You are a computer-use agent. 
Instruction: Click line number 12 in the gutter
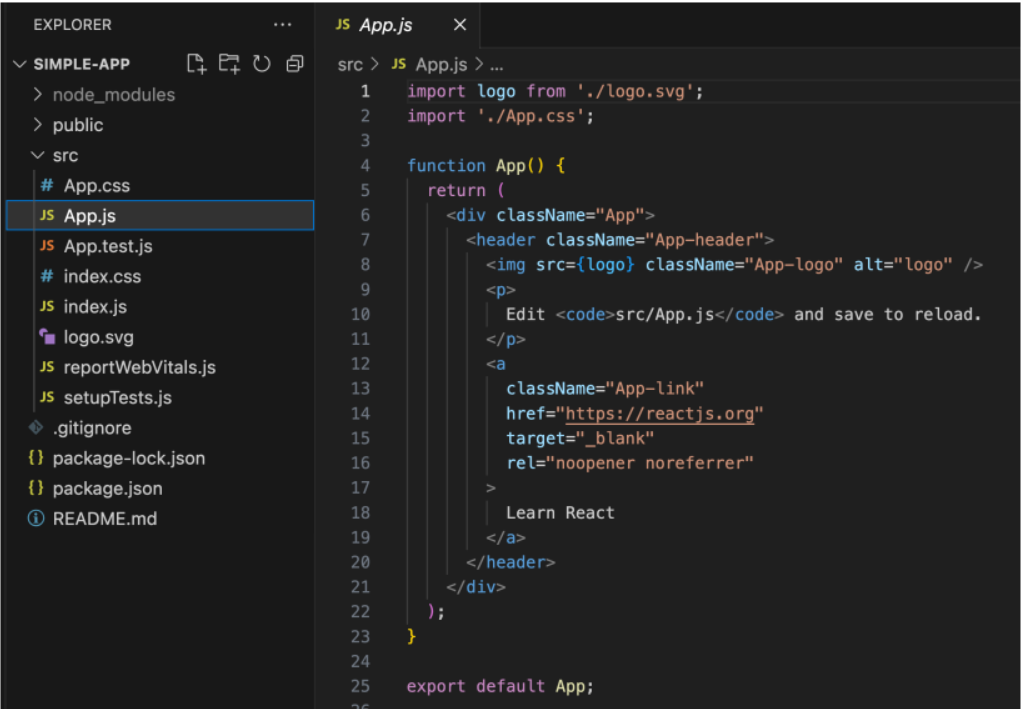(359, 364)
